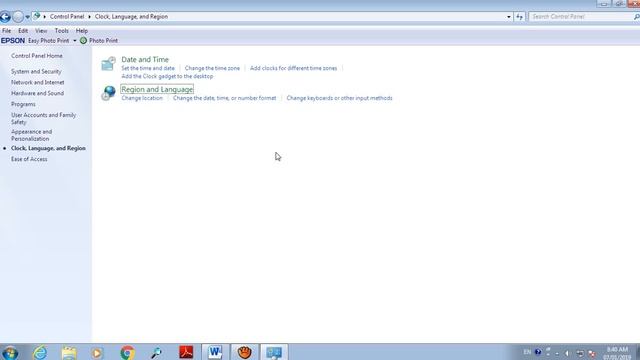Click the red-flagged icon in the tray
640x360 pixels.
[591, 353]
